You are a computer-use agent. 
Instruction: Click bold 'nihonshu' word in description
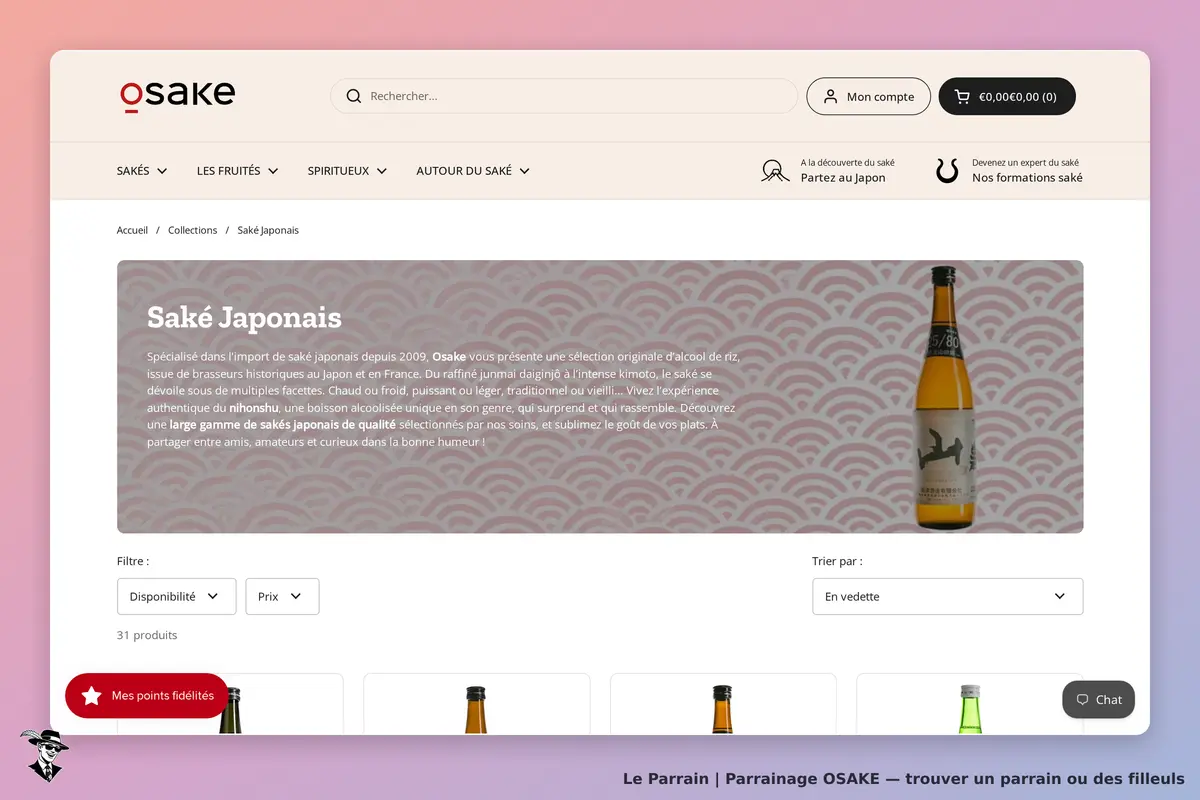click(x=256, y=408)
